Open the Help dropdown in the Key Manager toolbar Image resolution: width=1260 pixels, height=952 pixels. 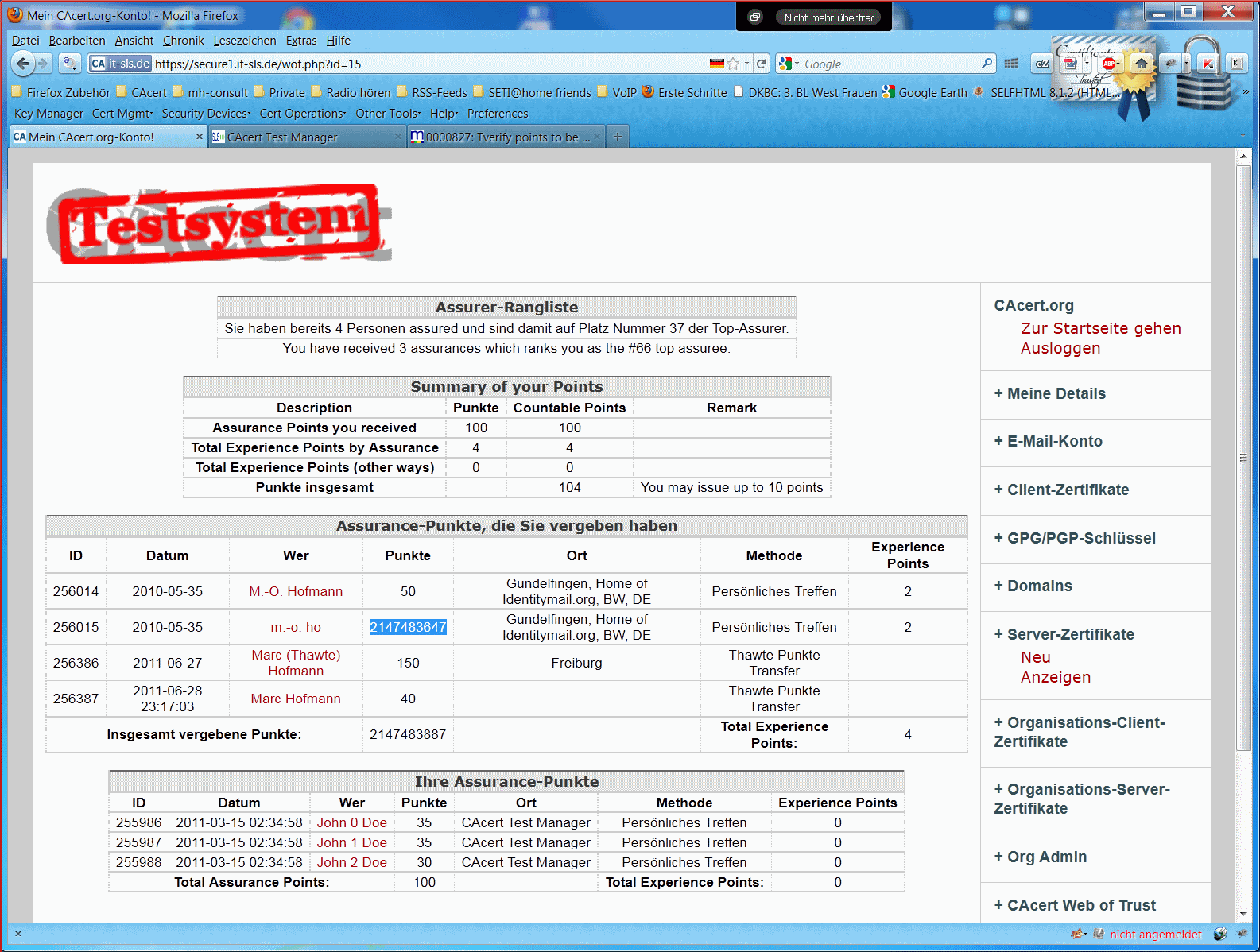[444, 114]
